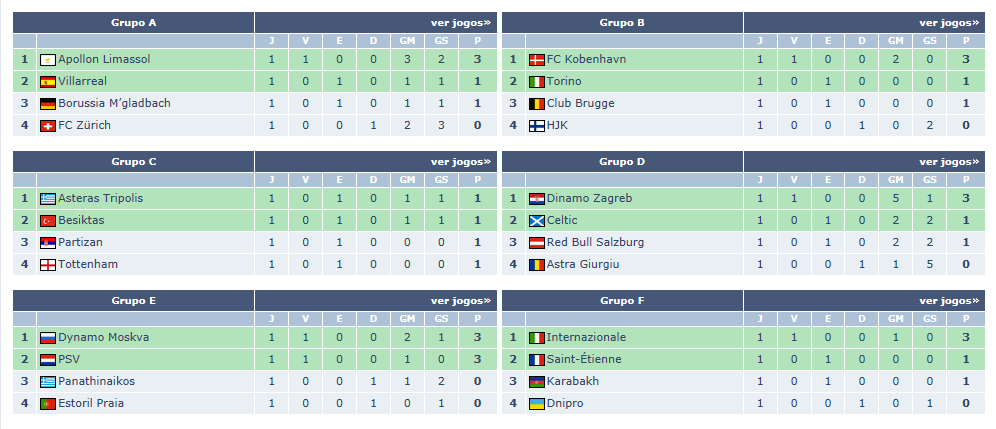Click the Spanish flag next to Villarreal
The height and width of the screenshot is (429, 996).
(47, 82)
